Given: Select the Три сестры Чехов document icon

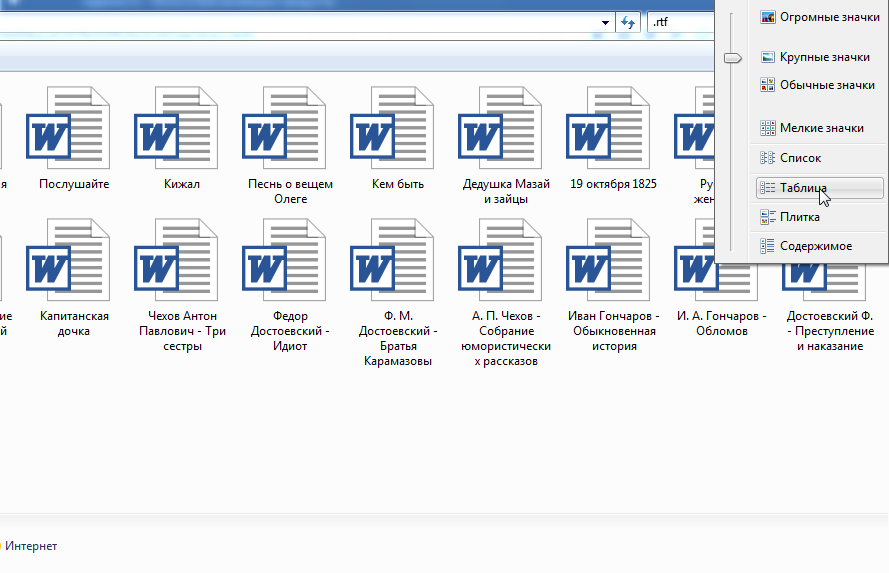Looking at the screenshot, I should point(176,260).
